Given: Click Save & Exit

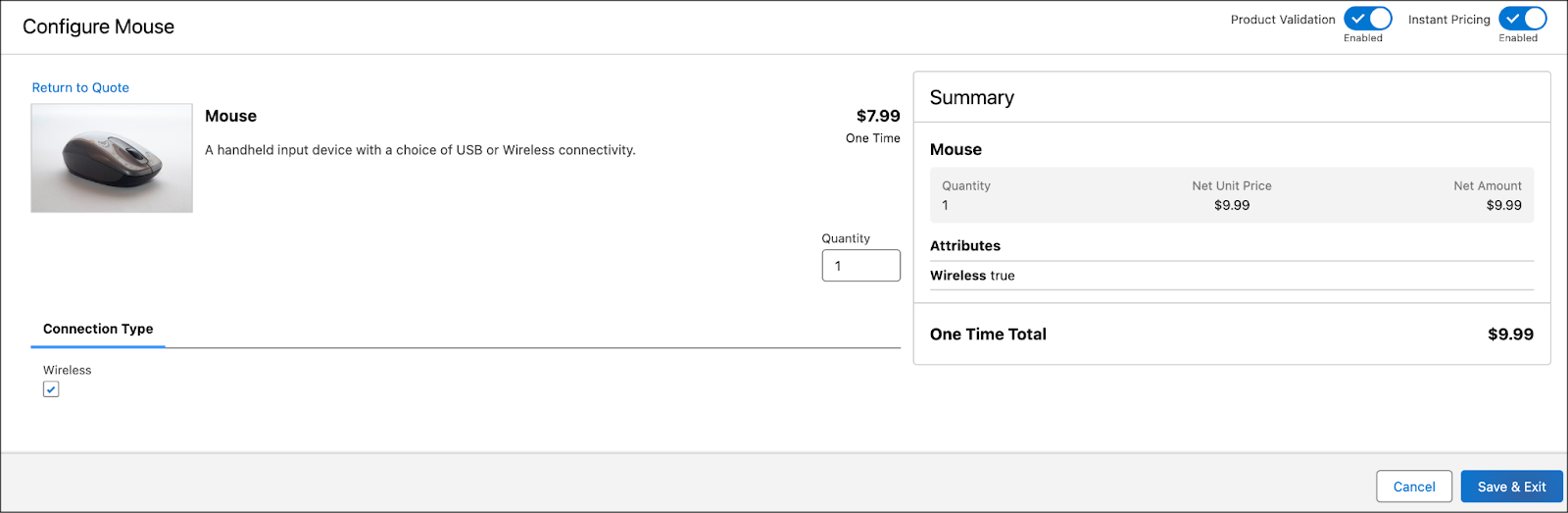Looking at the screenshot, I should click(x=1511, y=487).
